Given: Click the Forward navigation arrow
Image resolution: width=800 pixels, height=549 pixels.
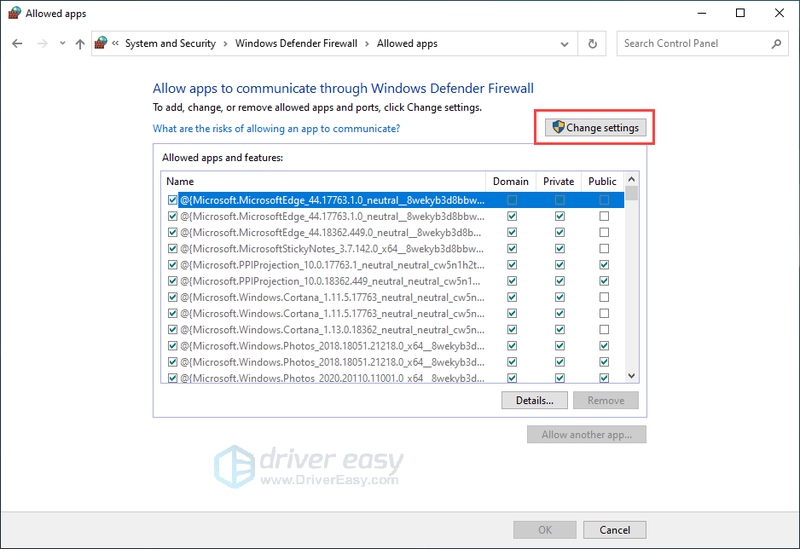Looking at the screenshot, I should click(42, 44).
